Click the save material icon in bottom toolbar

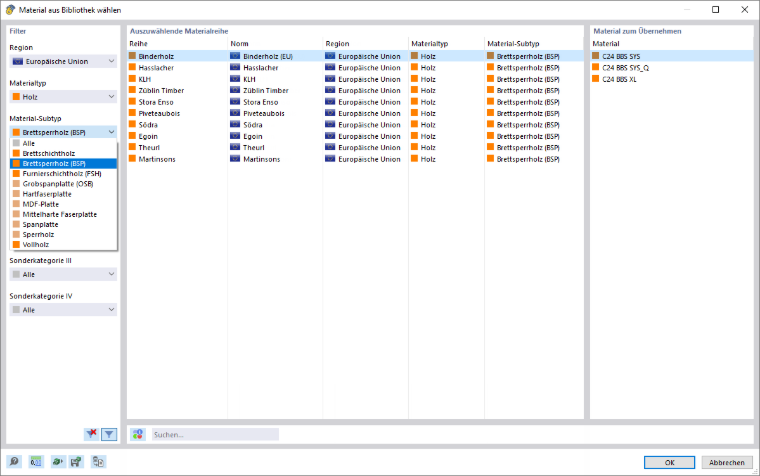76,462
